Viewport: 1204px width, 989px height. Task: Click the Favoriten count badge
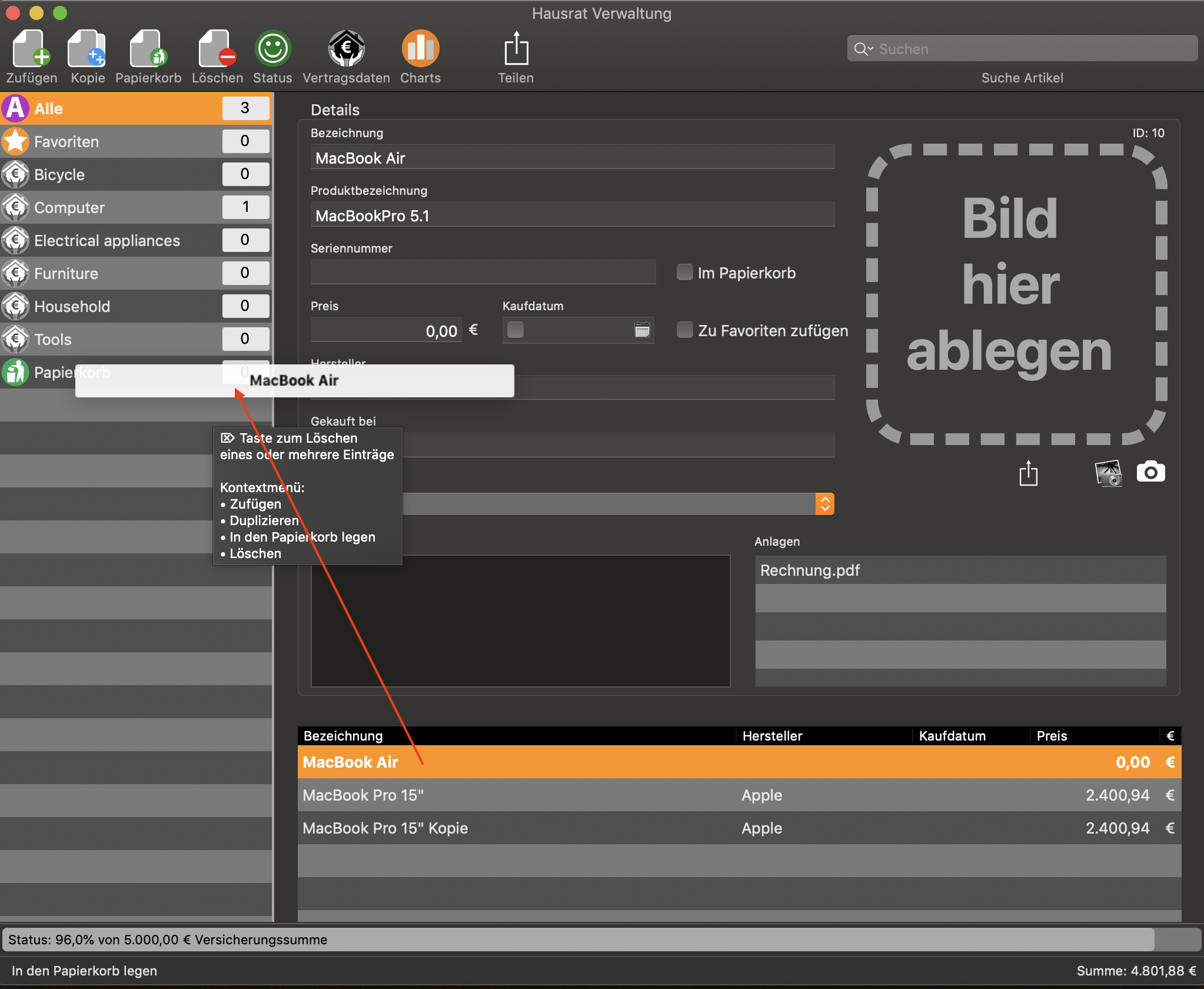[x=245, y=141]
